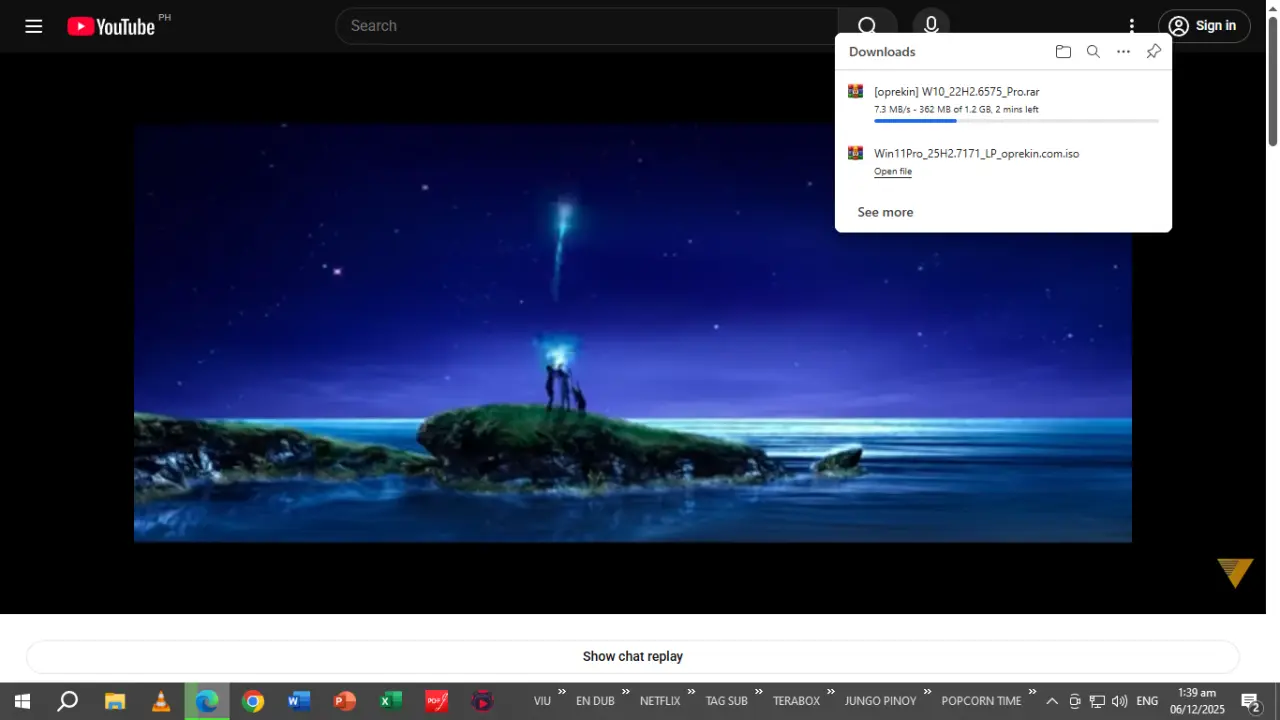Click the JUNGO PINOY taskbar toolbar label
This screenshot has height=720, width=1280.
pyautogui.click(x=881, y=701)
